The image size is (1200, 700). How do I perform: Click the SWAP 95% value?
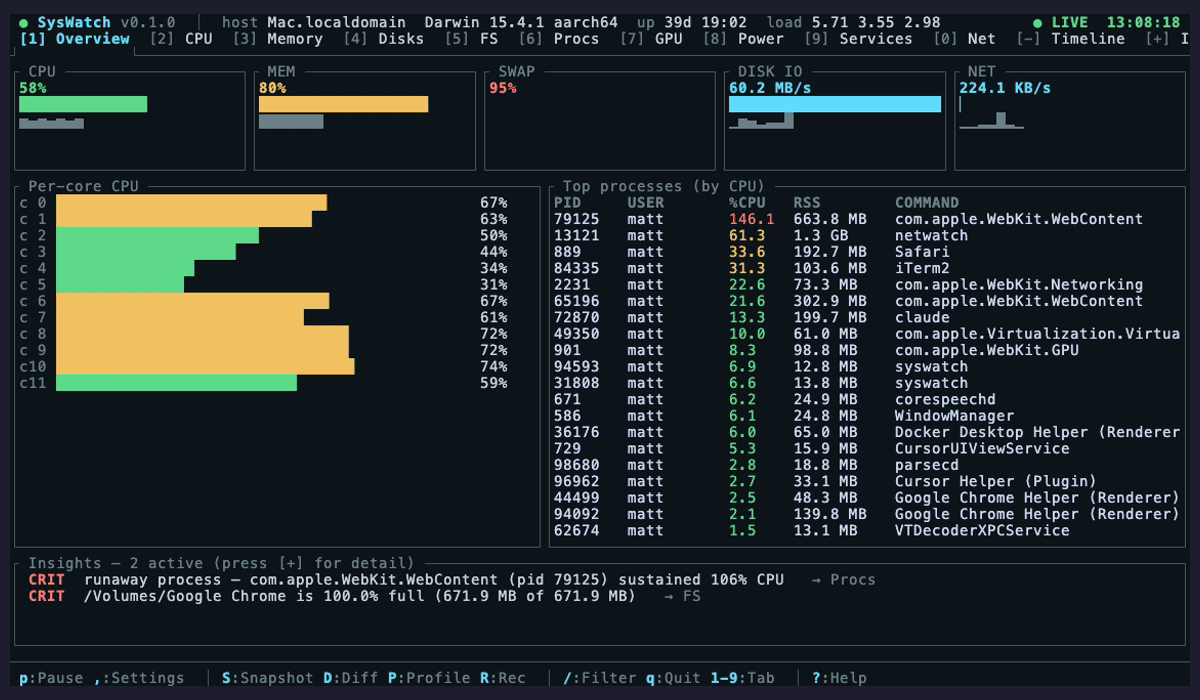click(x=503, y=88)
